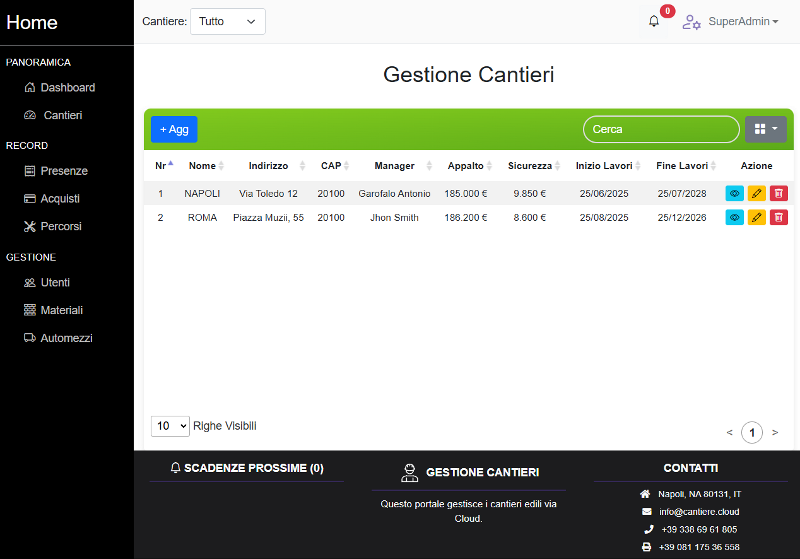Open Materiali in the sidebar
Screen dimensions: 800x559
tap(54, 310)
